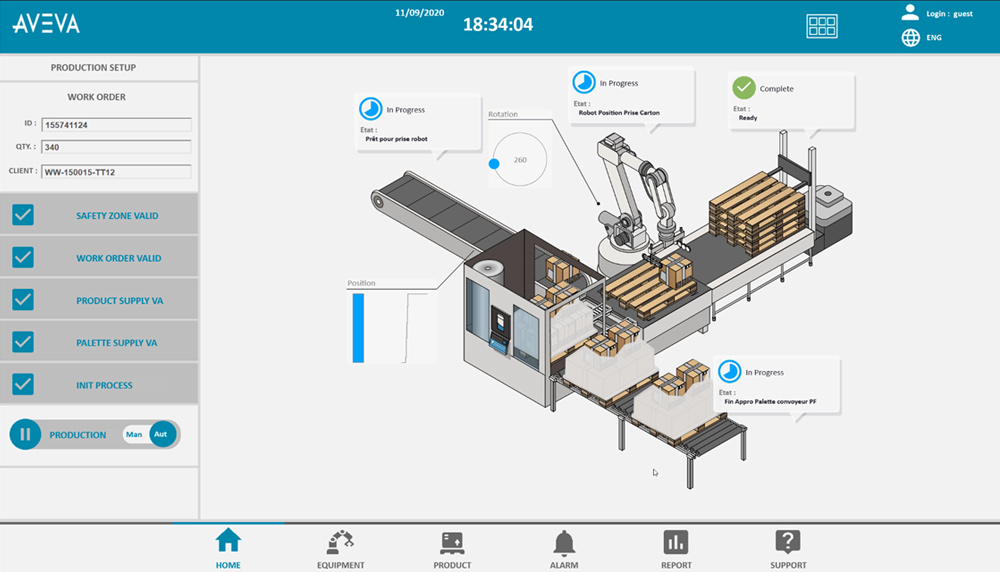Click the Product icon in bottom navigation

[452, 542]
